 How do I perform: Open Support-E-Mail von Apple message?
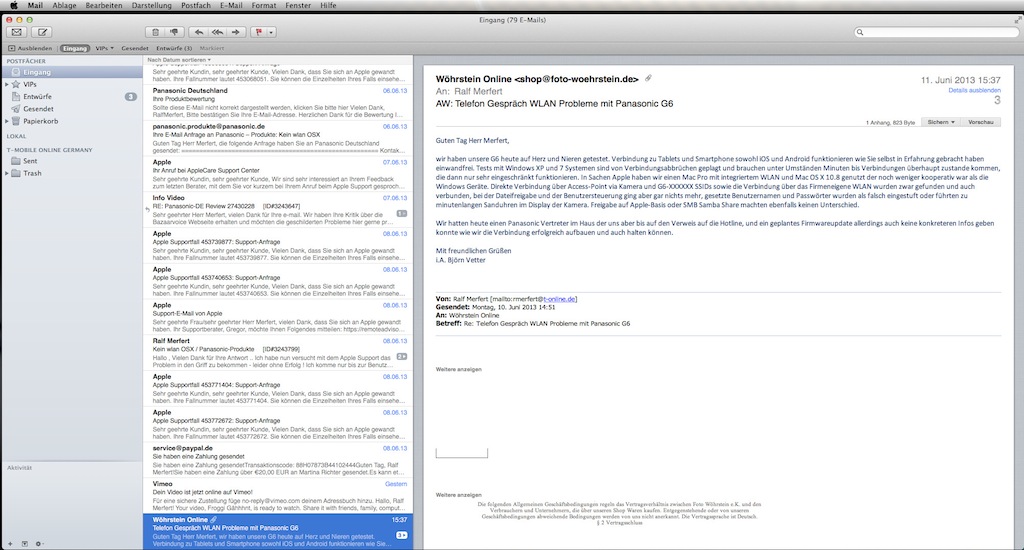point(278,317)
